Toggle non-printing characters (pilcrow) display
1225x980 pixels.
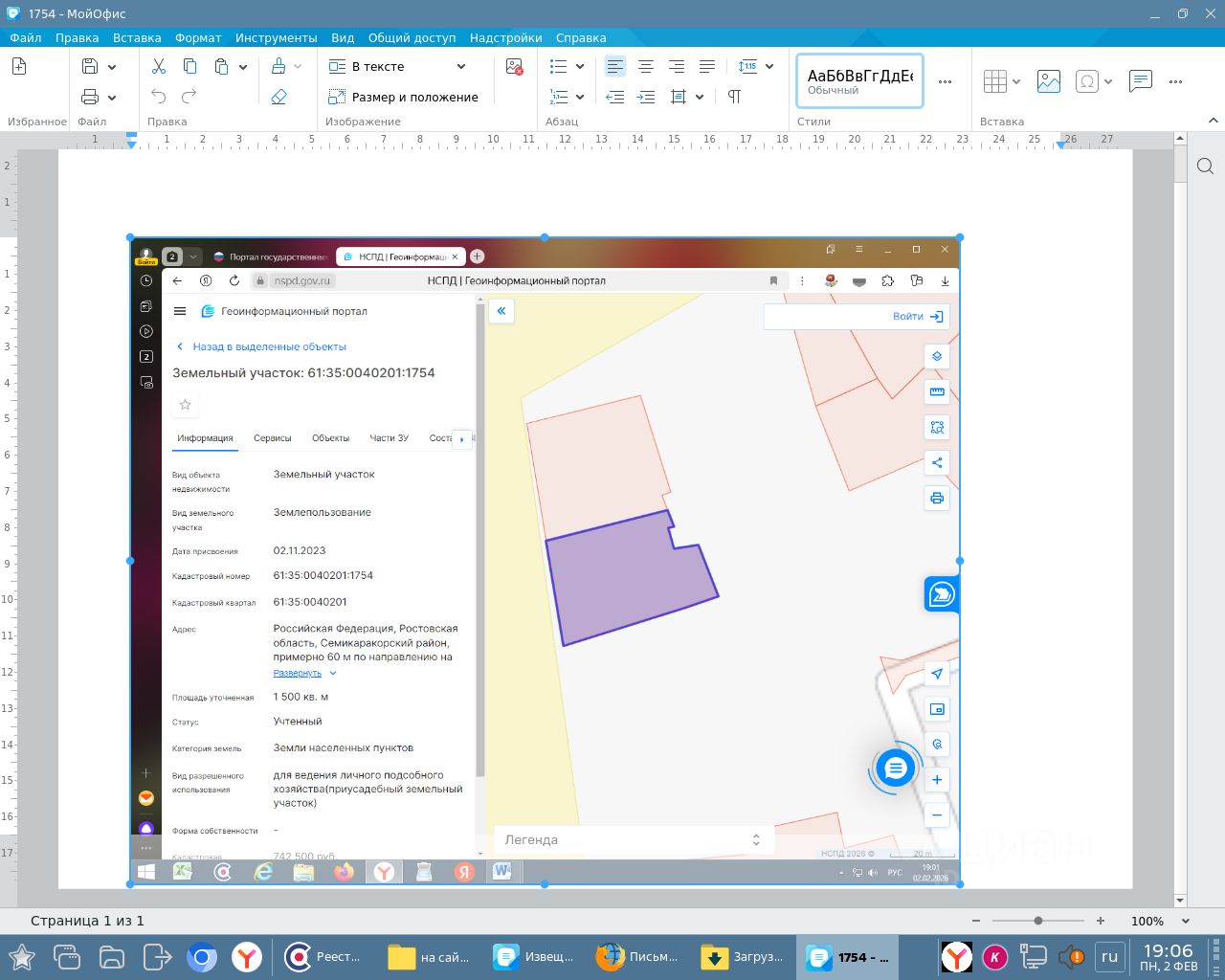click(x=734, y=97)
